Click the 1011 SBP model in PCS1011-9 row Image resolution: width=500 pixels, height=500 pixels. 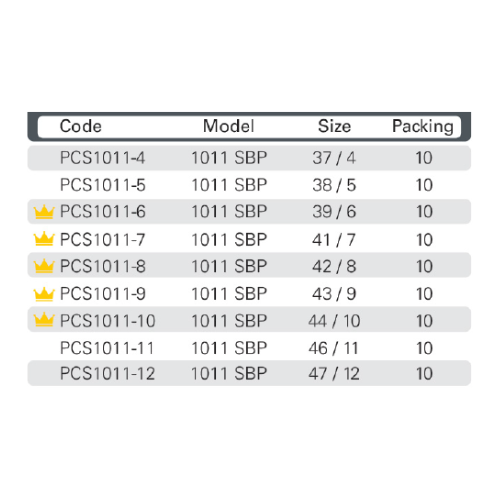point(229,294)
